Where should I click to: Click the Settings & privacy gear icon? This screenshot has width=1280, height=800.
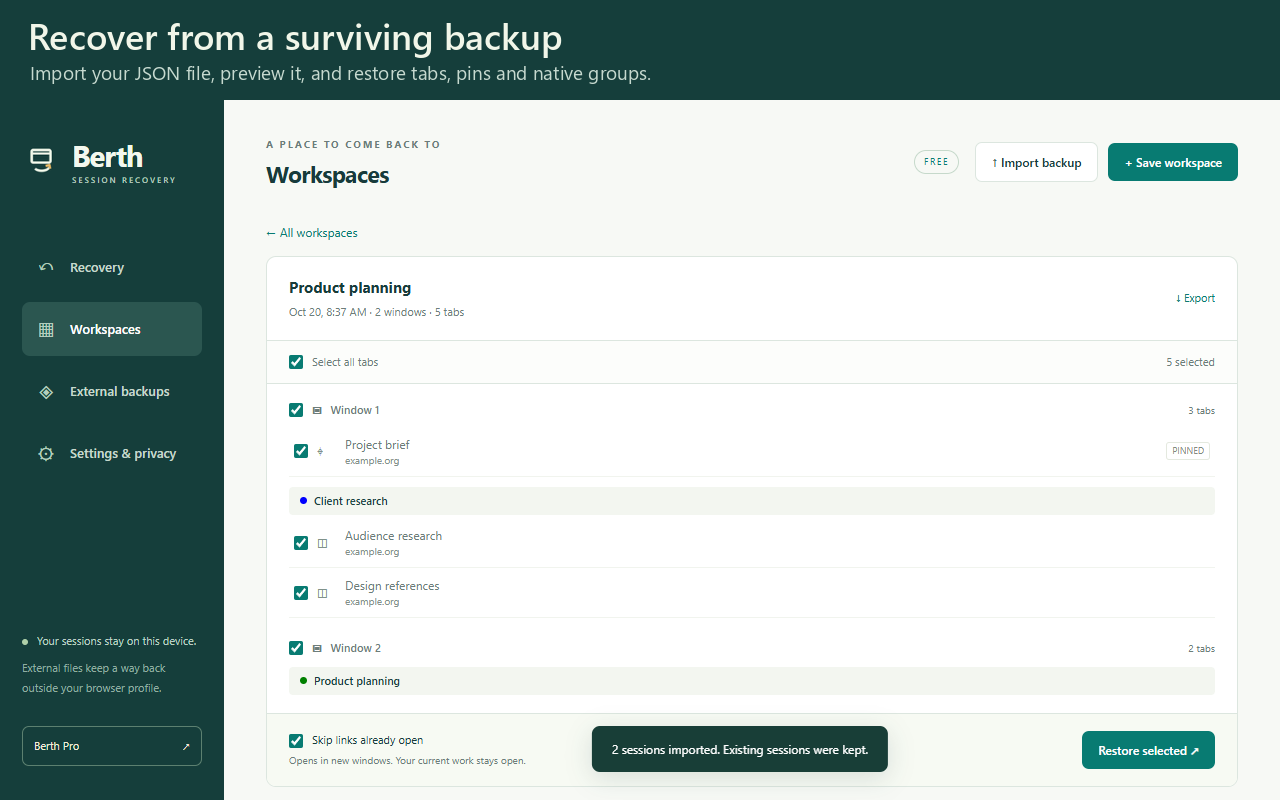pos(46,453)
